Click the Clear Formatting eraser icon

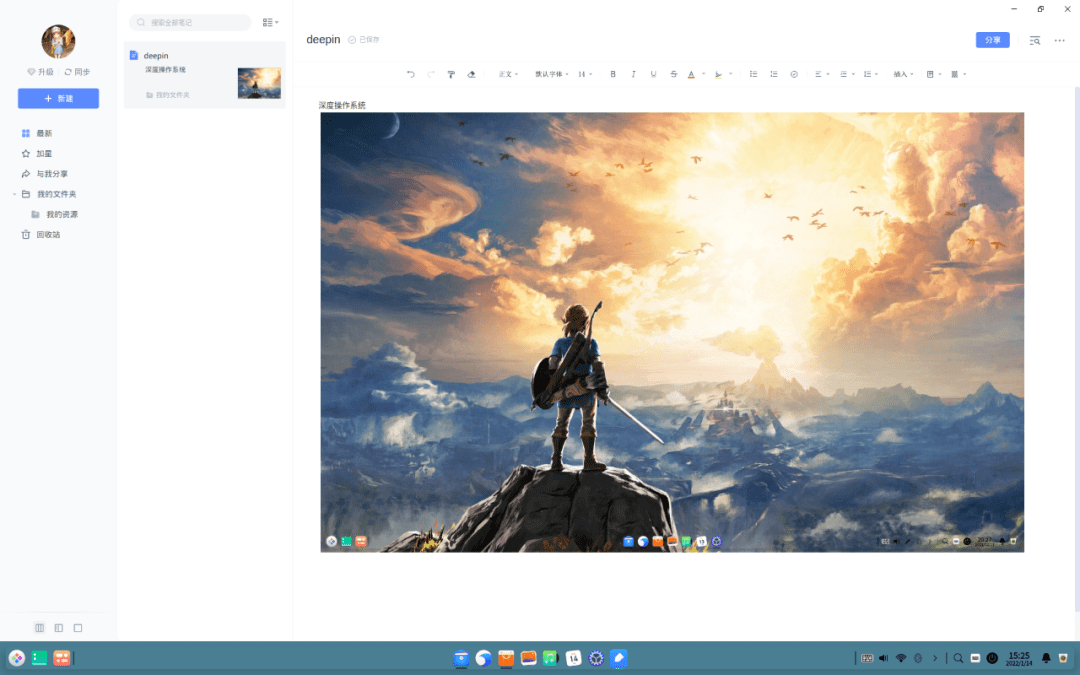[471, 74]
